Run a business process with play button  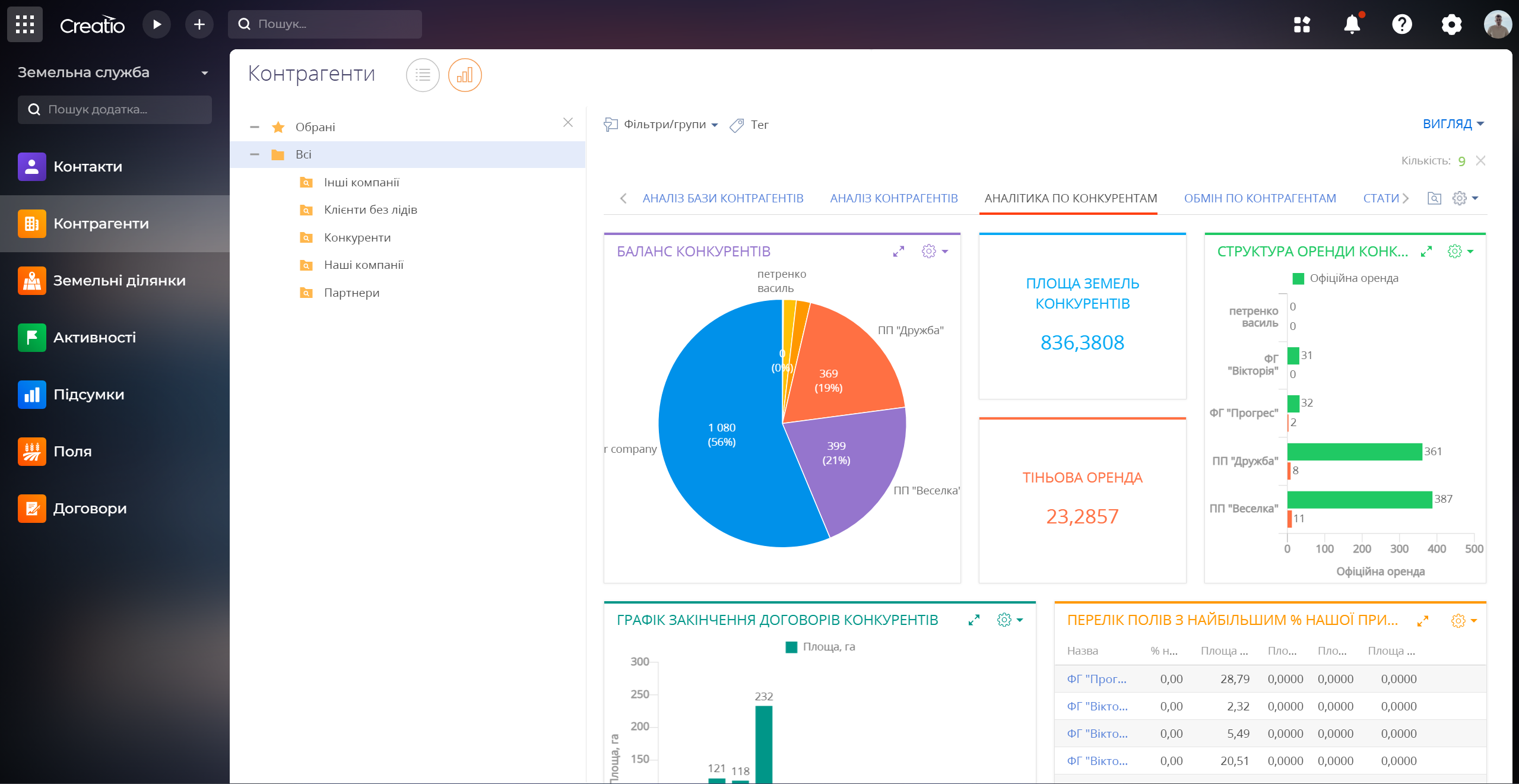coord(157,24)
